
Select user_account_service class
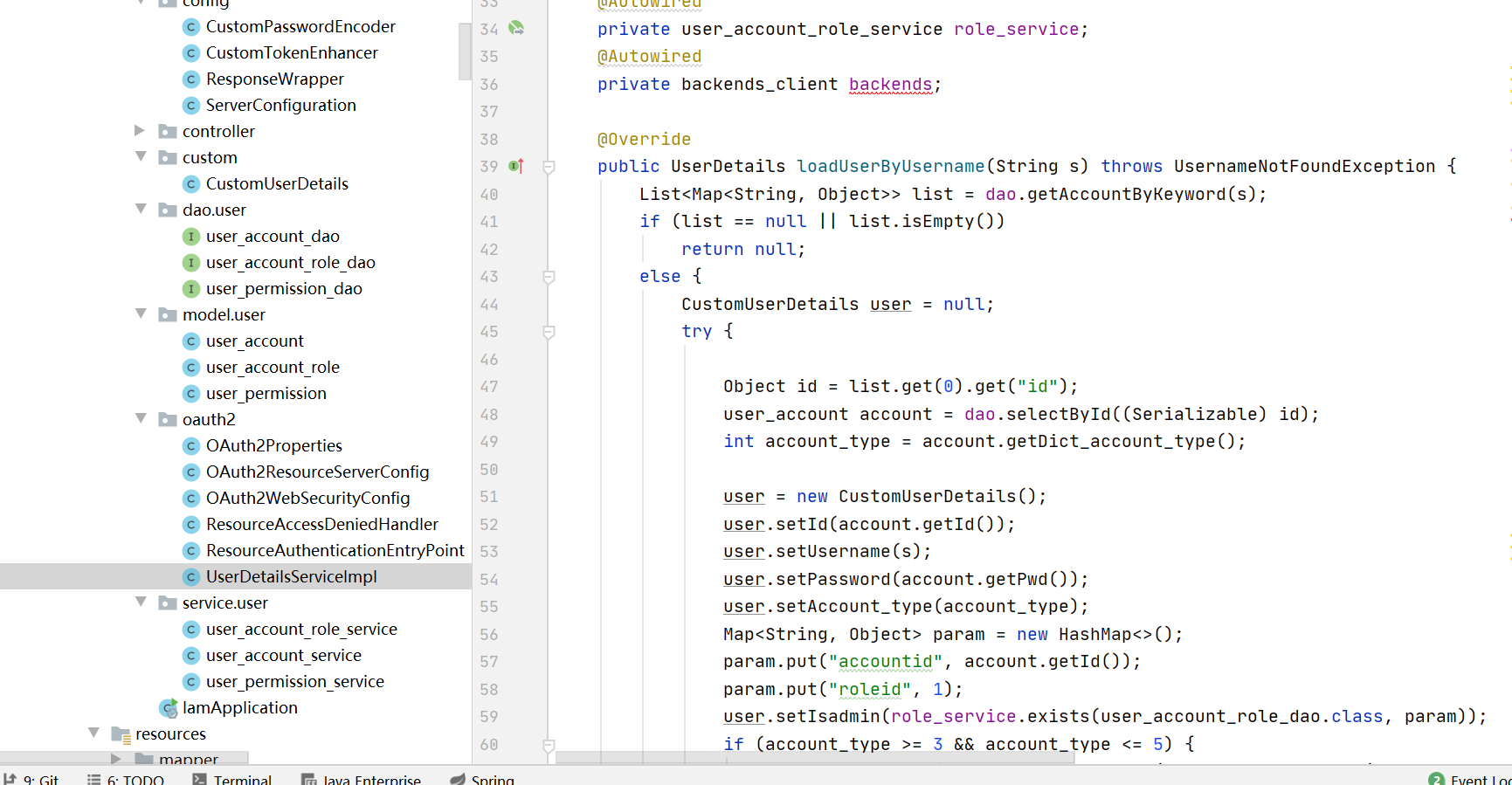[284, 656]
